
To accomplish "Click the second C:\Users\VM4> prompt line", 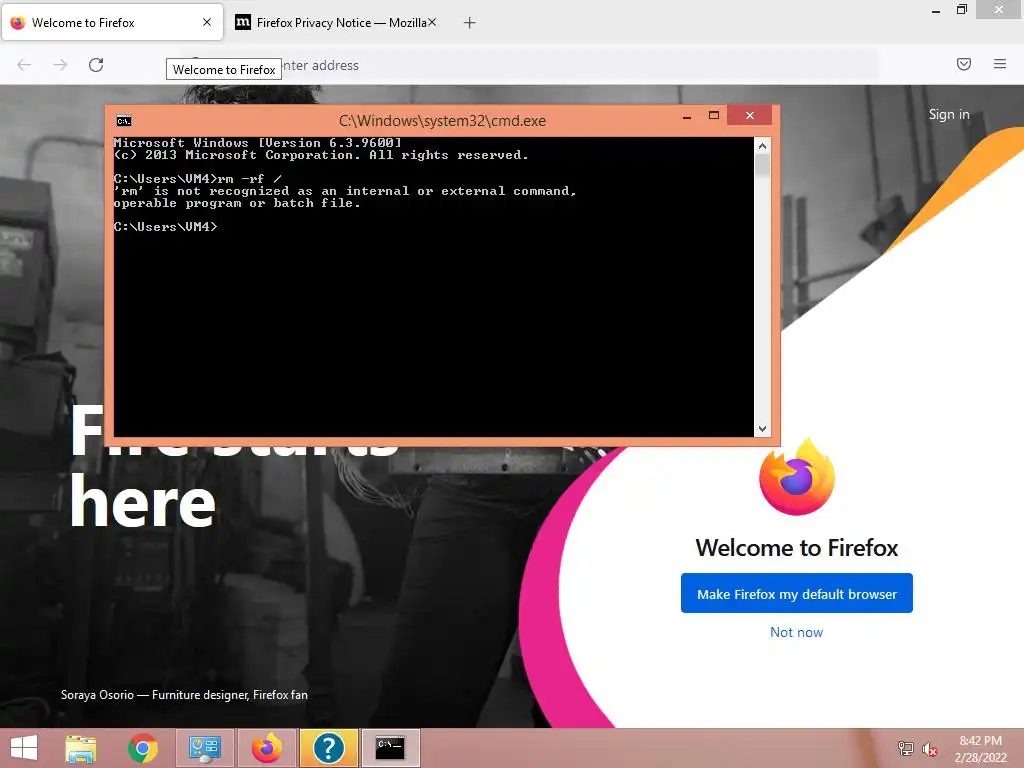I will (165, 227).
